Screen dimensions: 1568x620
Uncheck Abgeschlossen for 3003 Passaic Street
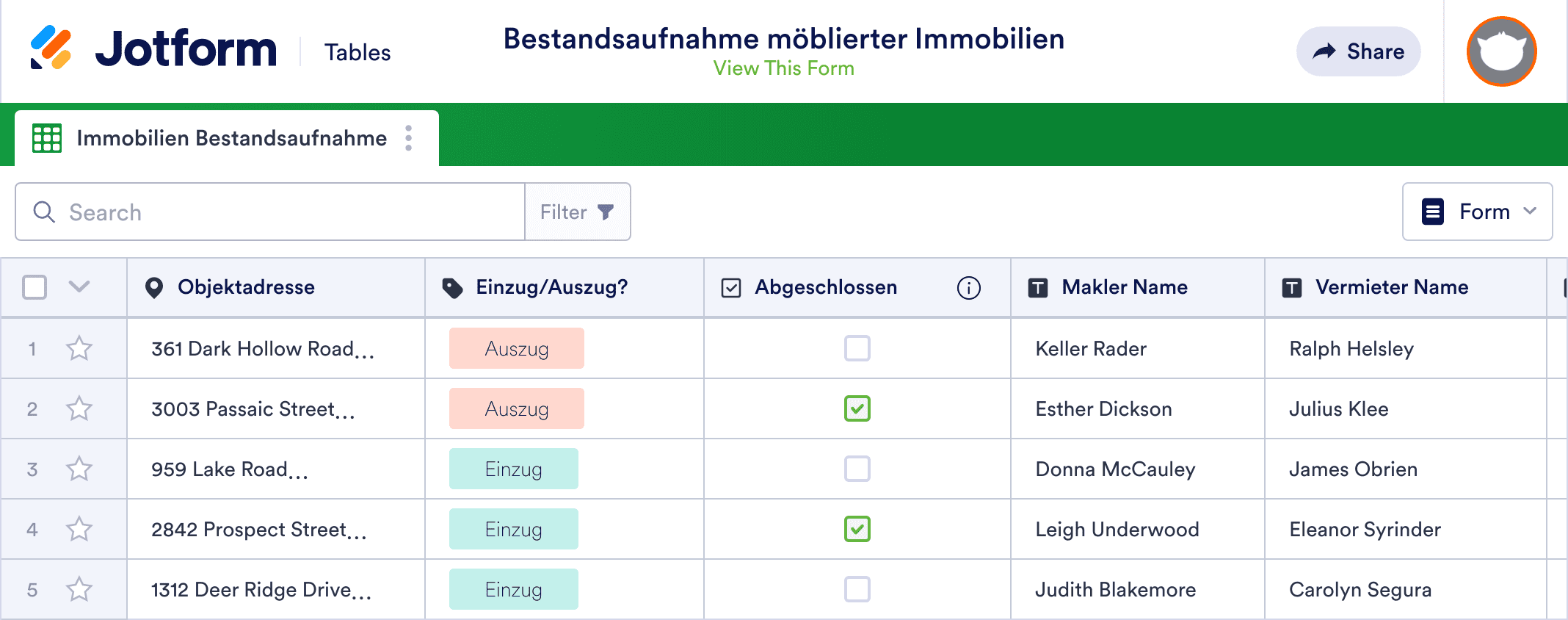(857, 408)
